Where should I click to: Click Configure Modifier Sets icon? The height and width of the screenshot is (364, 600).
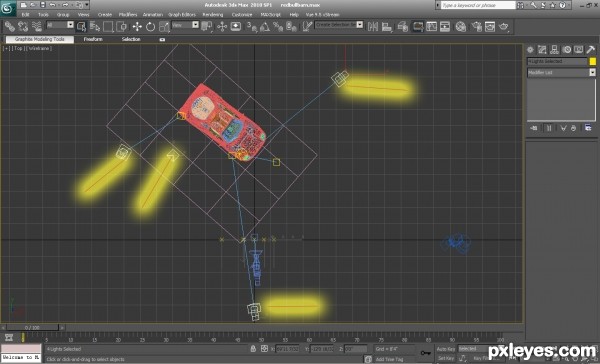[x=588, y=128]
